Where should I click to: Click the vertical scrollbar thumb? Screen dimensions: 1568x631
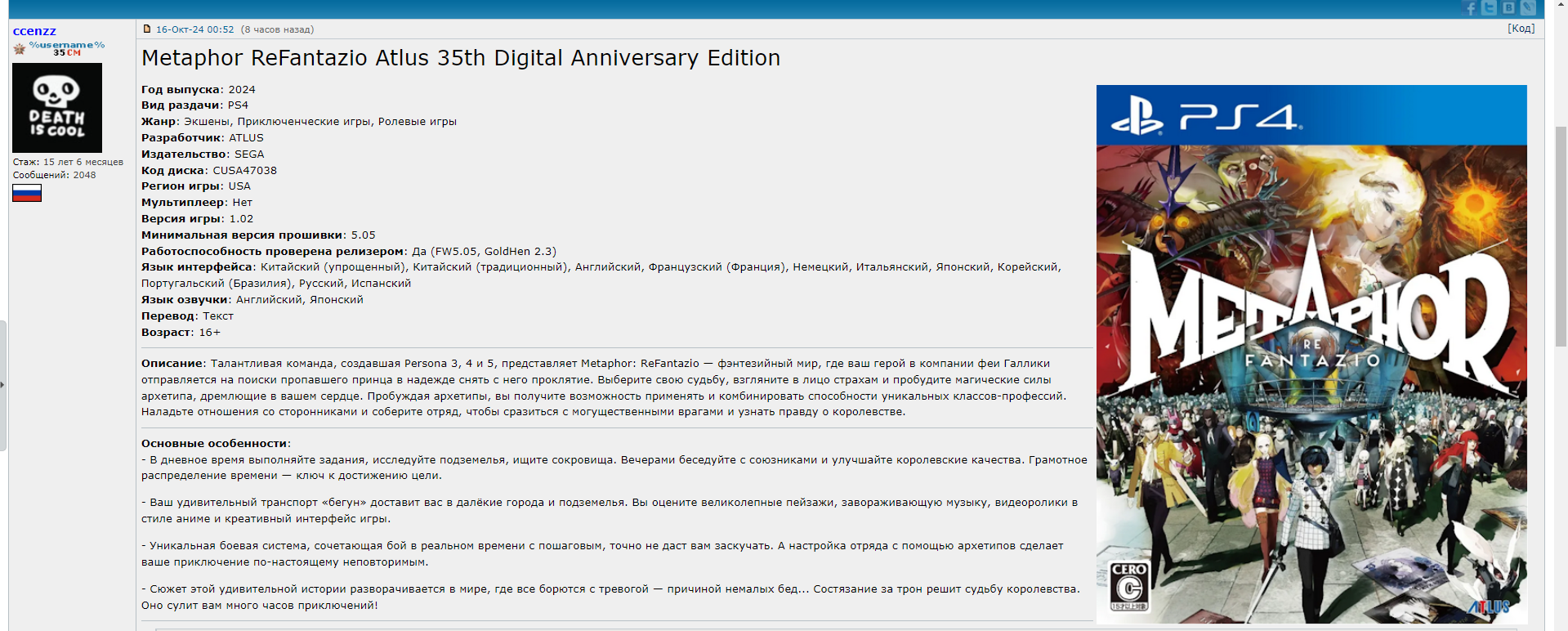click(1561, 237)
